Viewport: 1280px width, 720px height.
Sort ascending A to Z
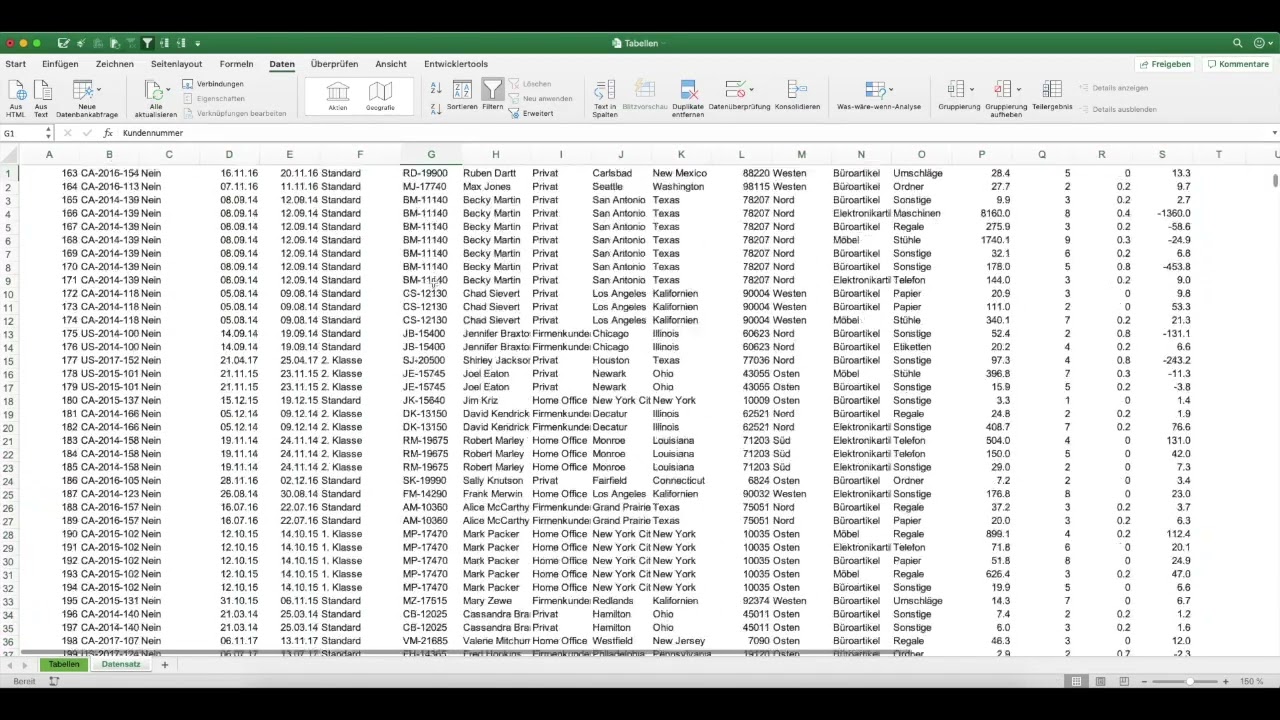click(436, 88)
